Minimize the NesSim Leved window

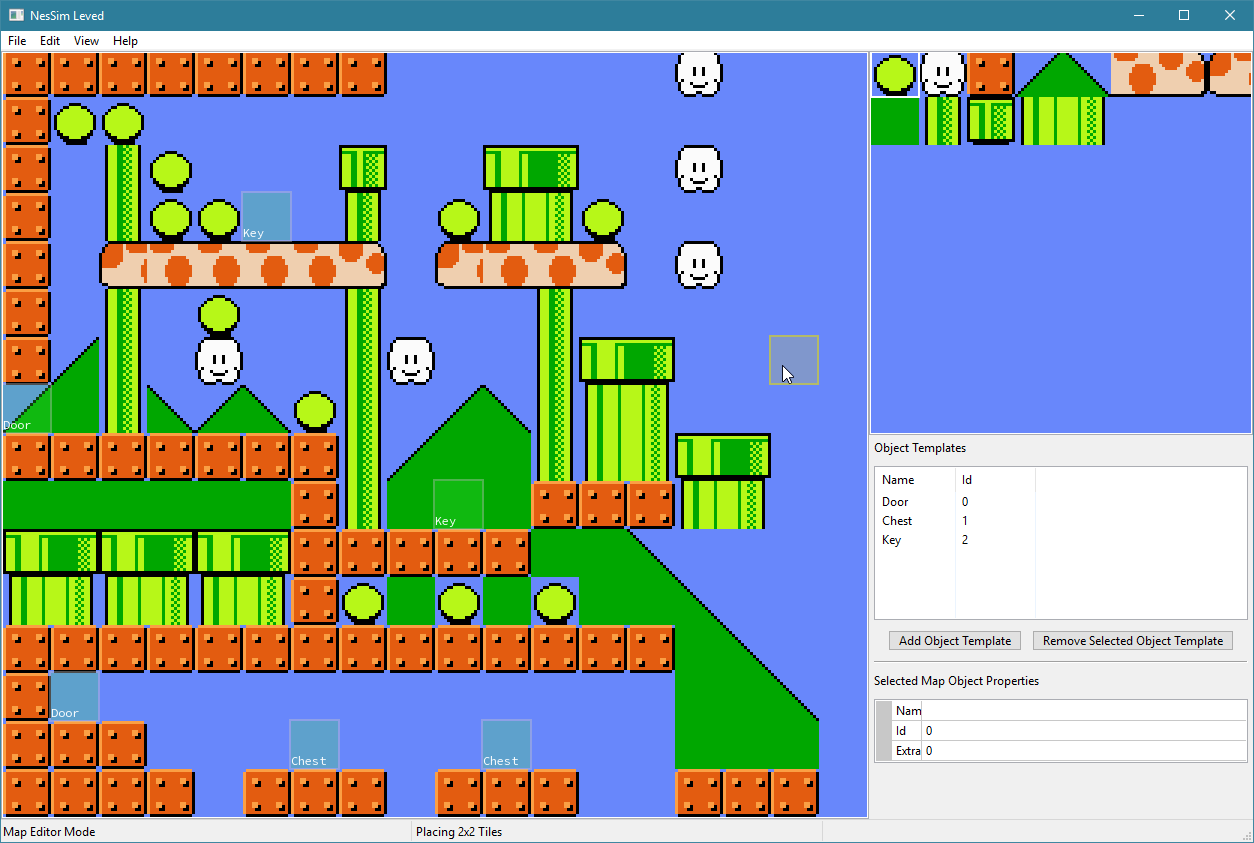coord(1138,15)
